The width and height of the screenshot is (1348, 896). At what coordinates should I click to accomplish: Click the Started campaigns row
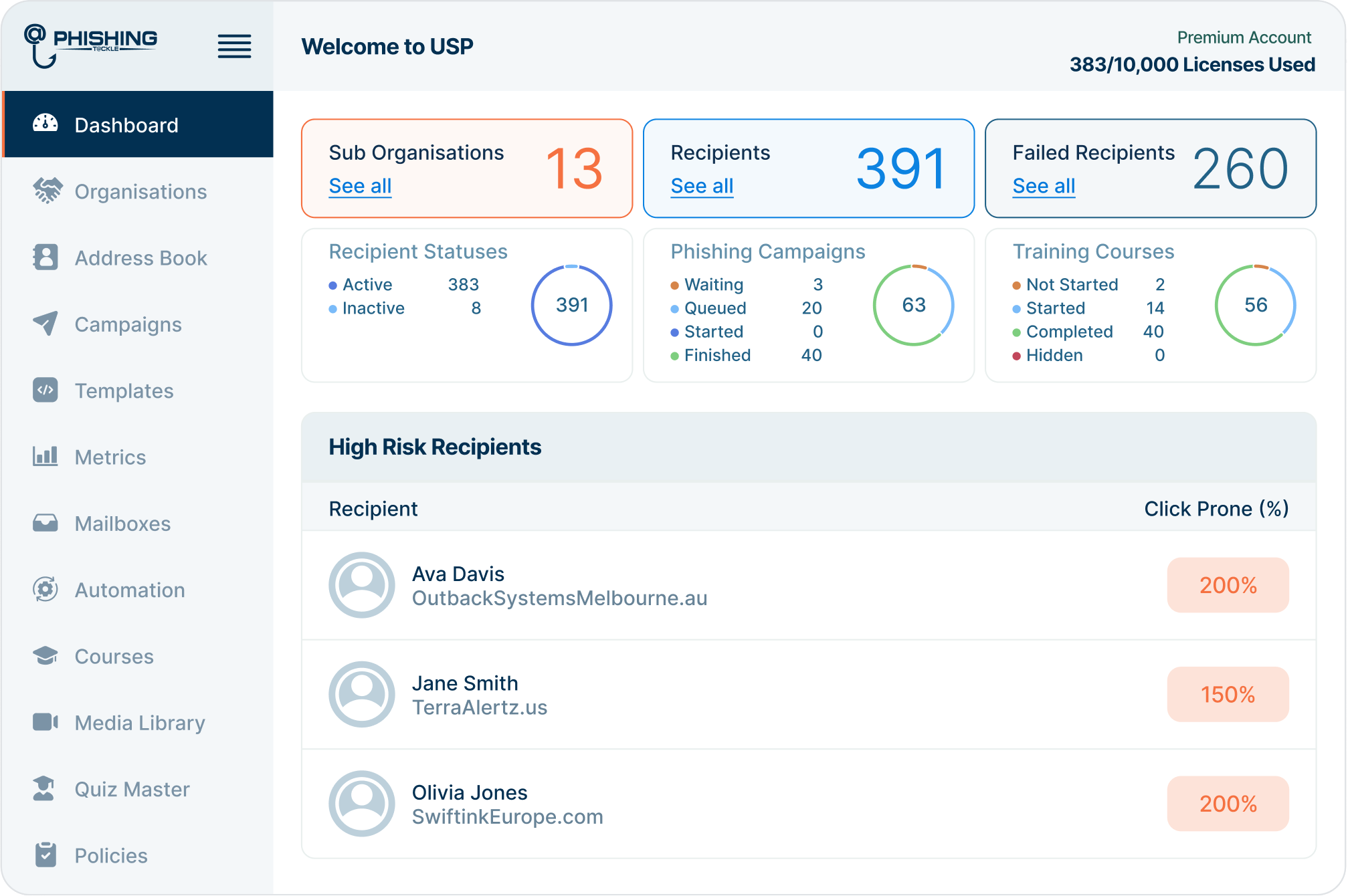pos(747,331)
